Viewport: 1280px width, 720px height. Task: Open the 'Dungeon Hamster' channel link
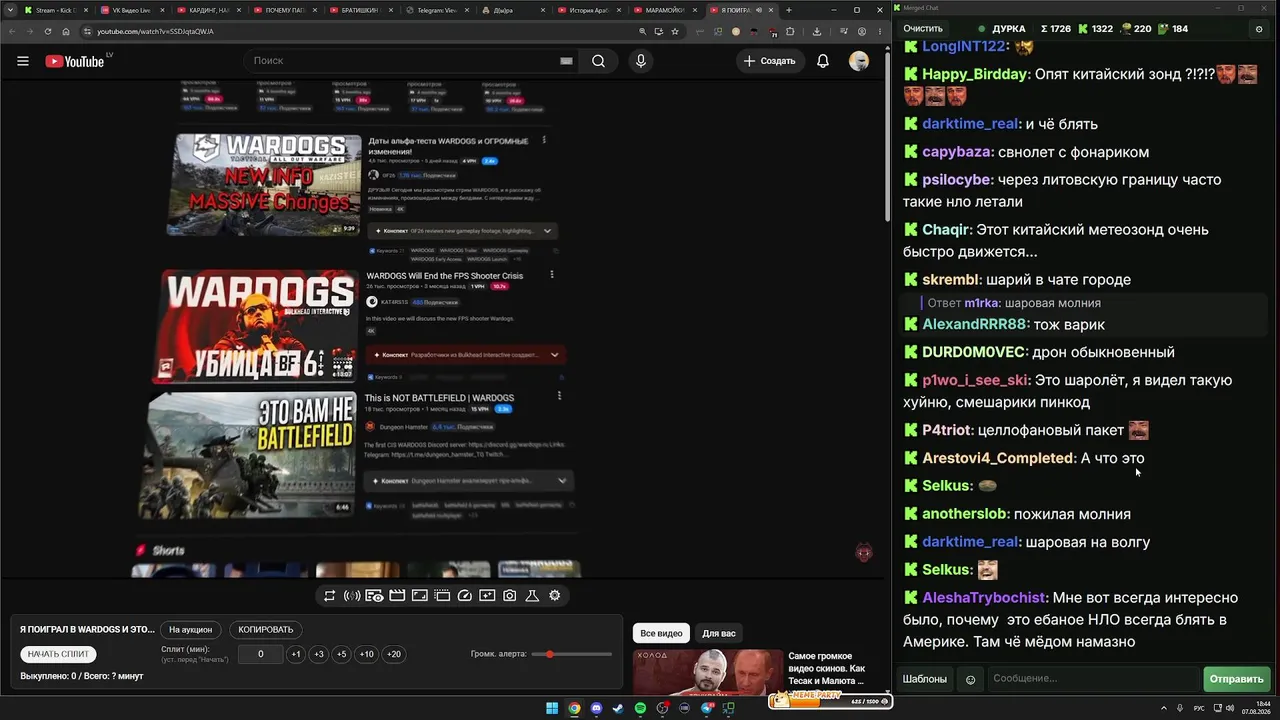pos(403,427)
